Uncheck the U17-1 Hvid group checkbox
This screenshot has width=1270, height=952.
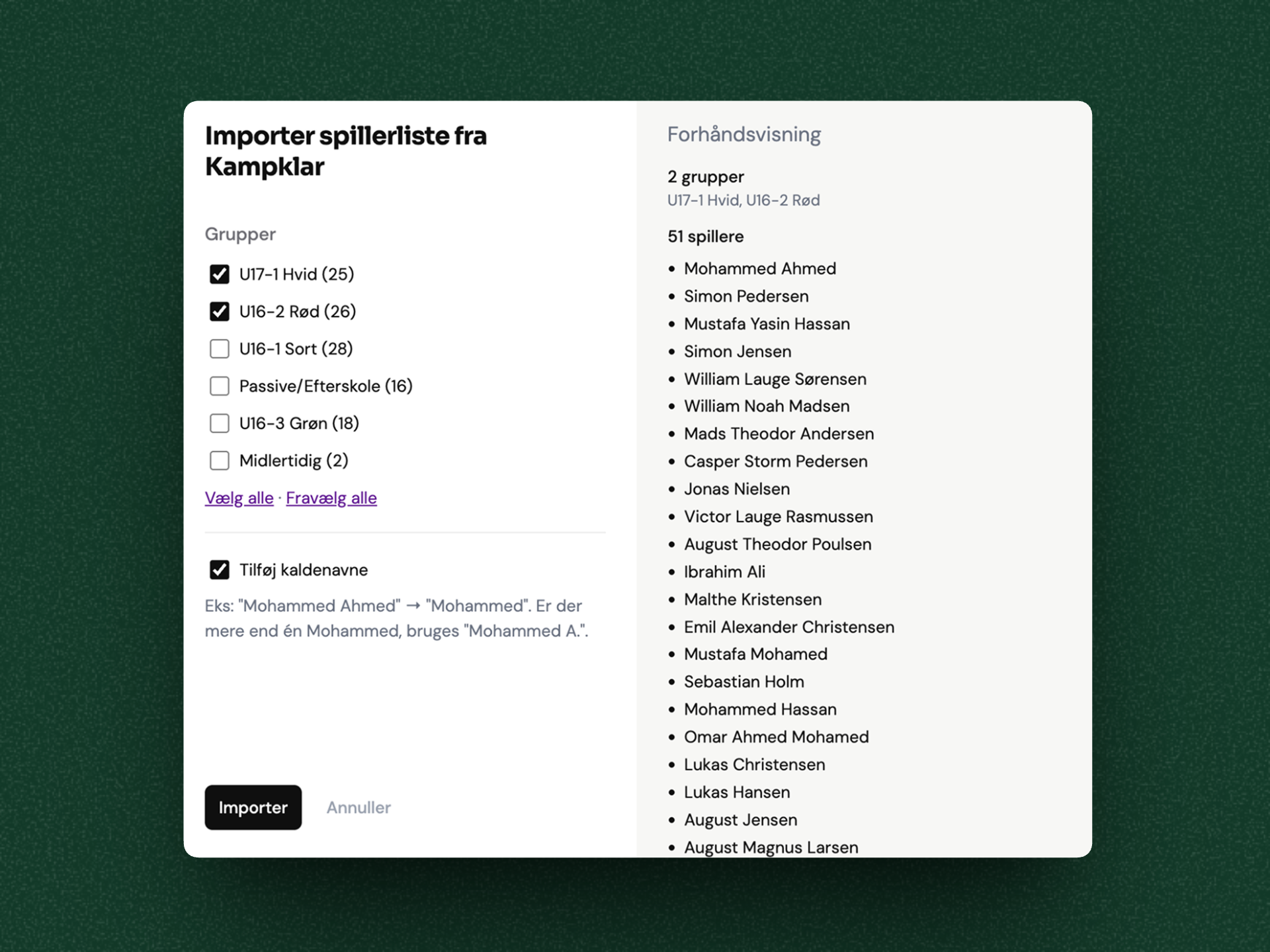coord(220,274)
